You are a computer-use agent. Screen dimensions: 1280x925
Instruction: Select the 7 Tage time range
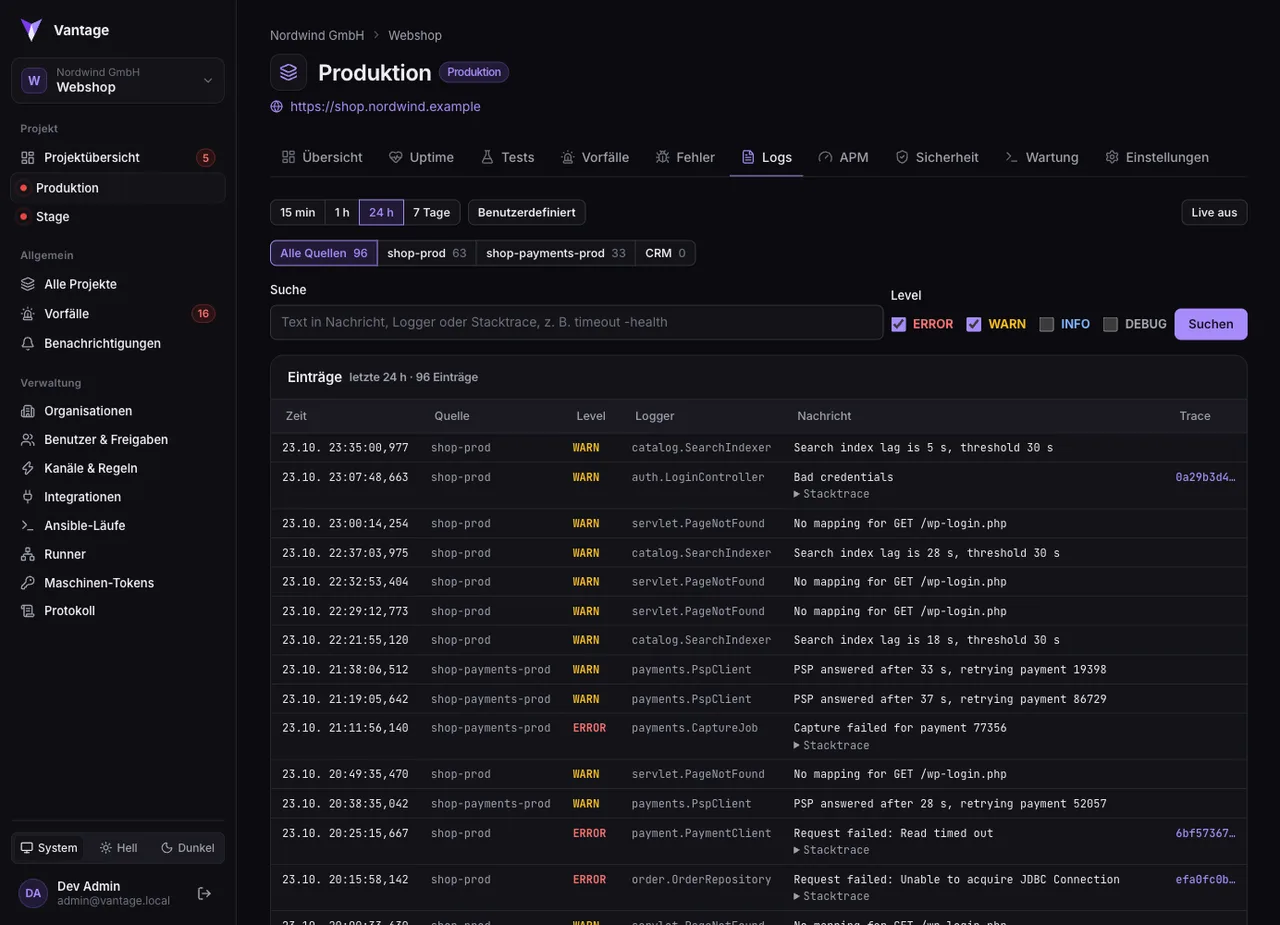coord(432,213)
